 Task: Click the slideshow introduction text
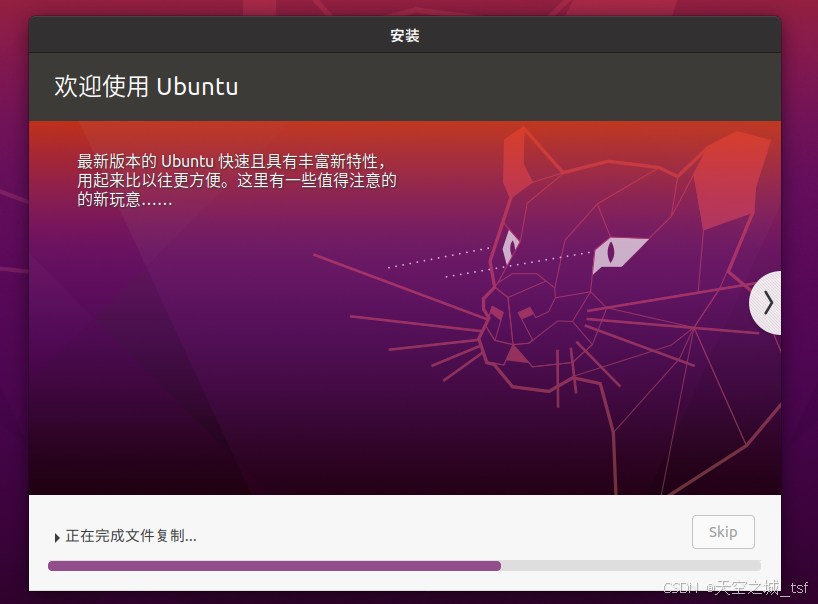235,180
